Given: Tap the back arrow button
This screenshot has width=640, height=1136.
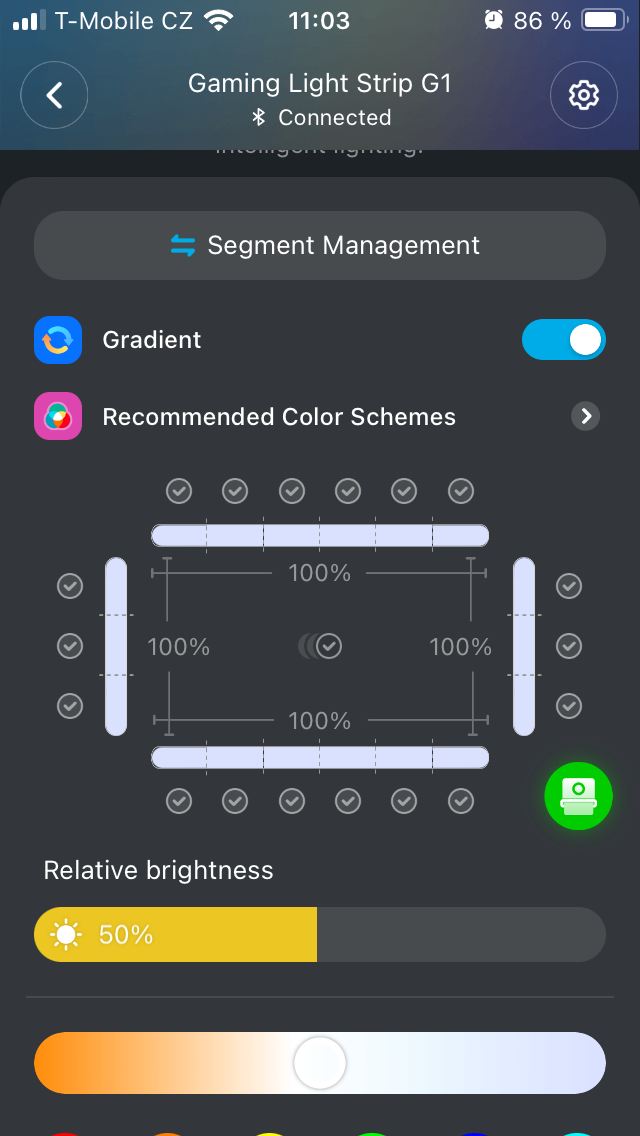Looking at the screenshot, I should tap(54, 95).
